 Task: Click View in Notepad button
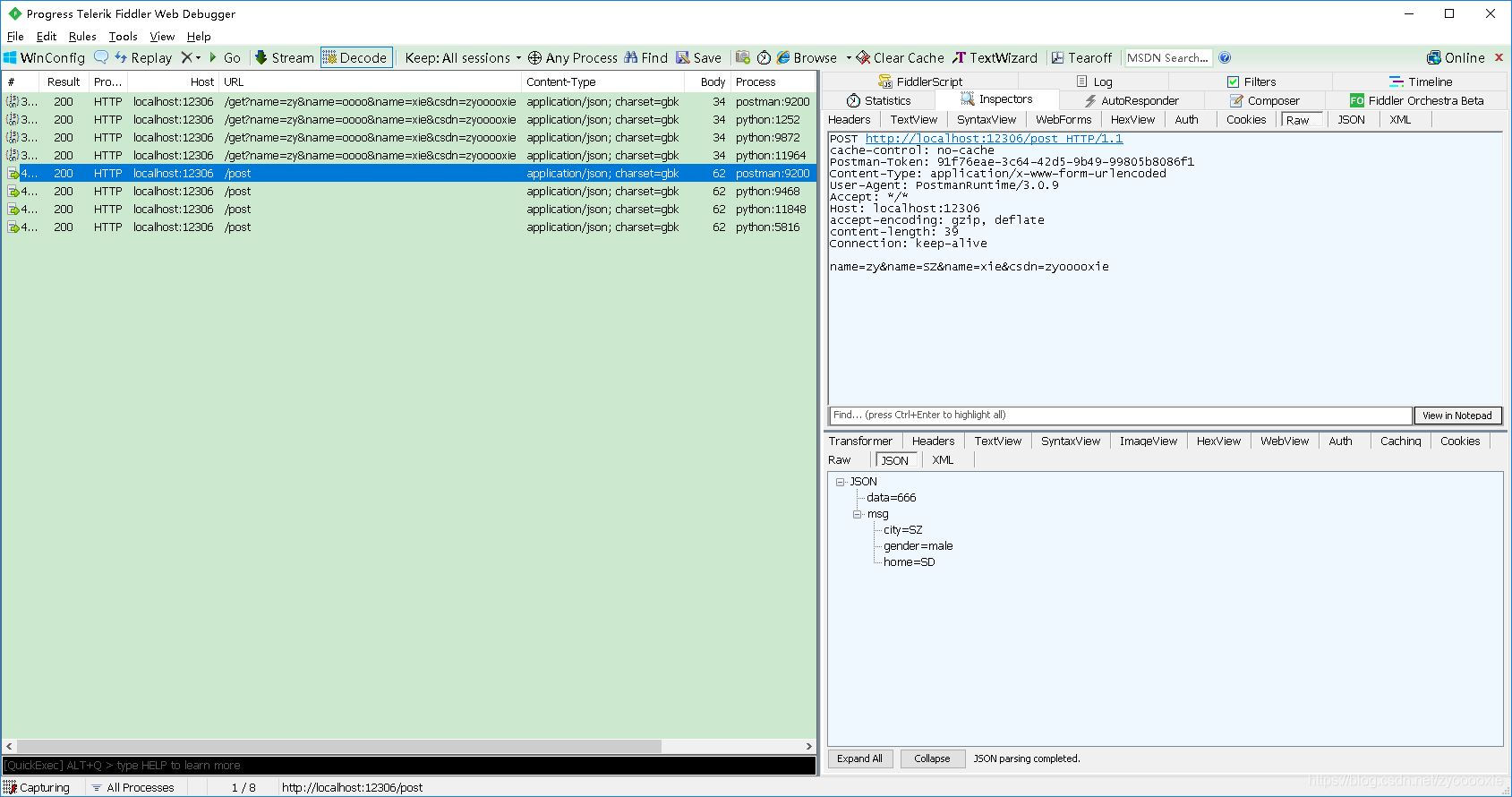1456,416
